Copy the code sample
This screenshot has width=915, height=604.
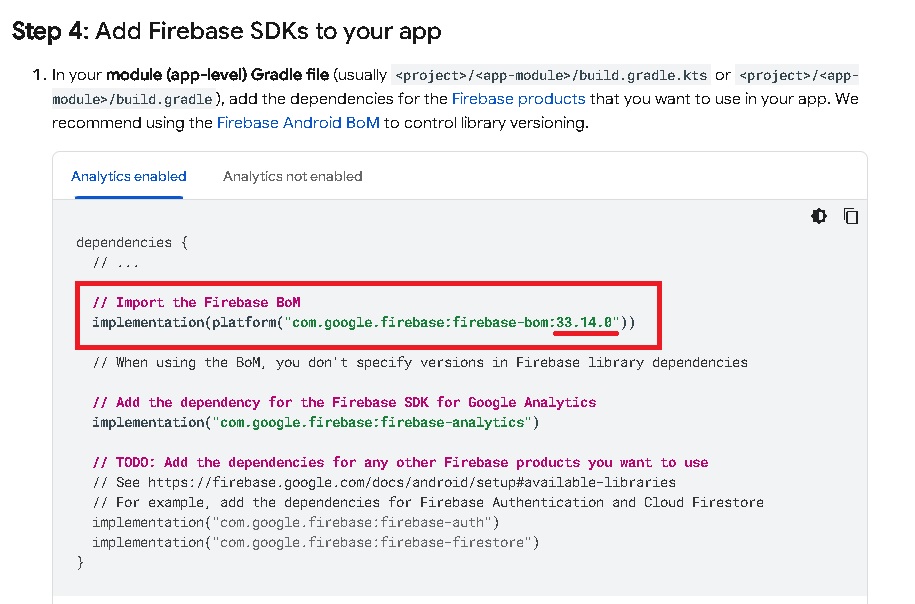tap(850, 217)
